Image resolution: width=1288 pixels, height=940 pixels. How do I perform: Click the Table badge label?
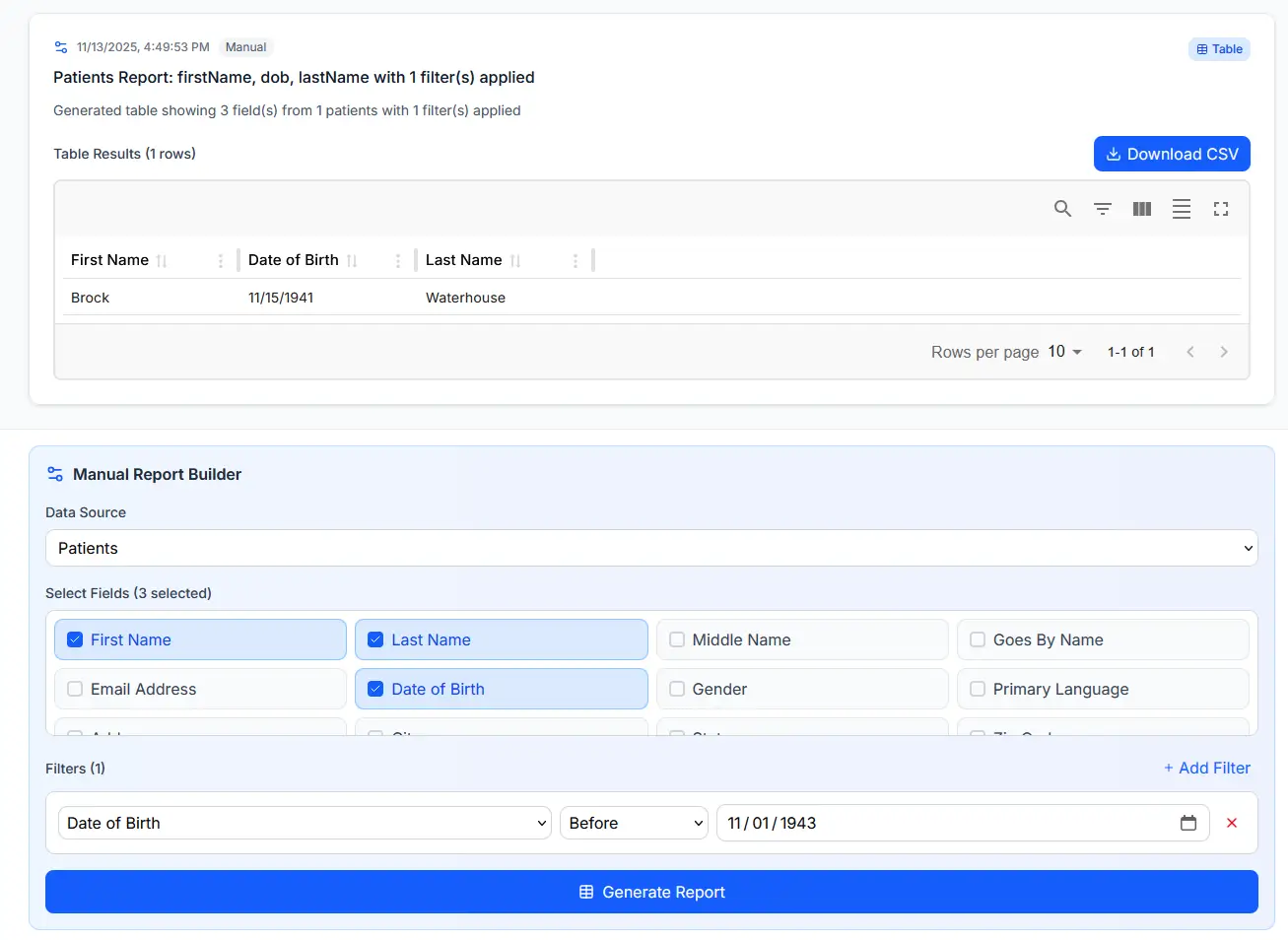(1219, 48)
